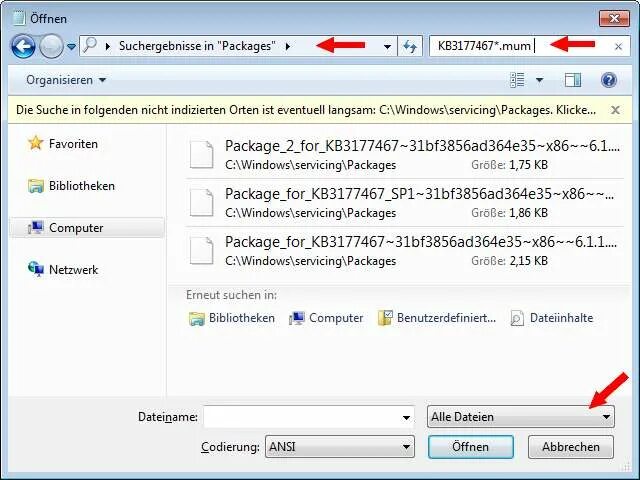
Task: Open Favoriten in navigation pane
Action: pyautogui.click(x=73, y=144)
